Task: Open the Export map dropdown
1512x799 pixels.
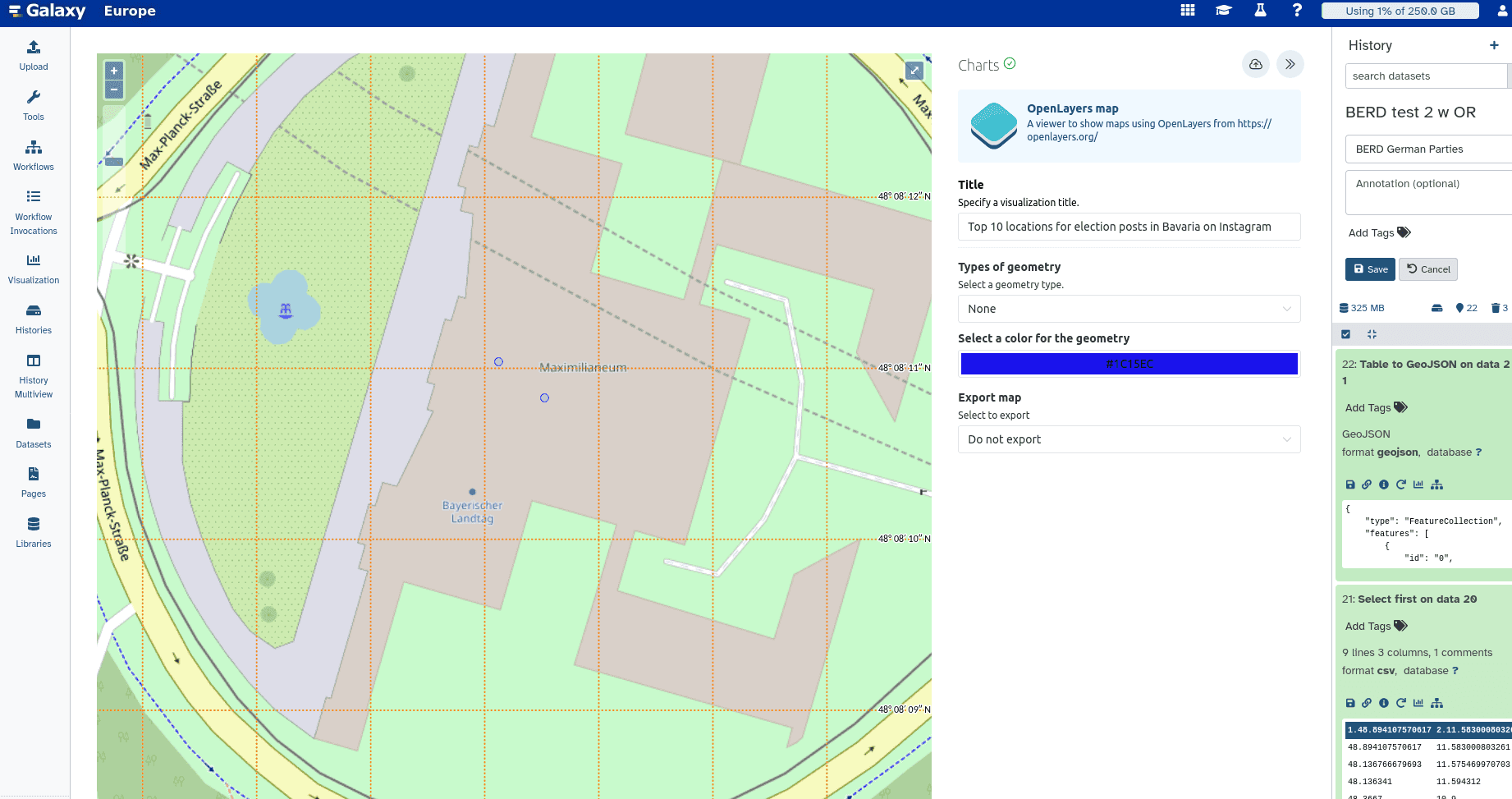Action: point(1129,439)
